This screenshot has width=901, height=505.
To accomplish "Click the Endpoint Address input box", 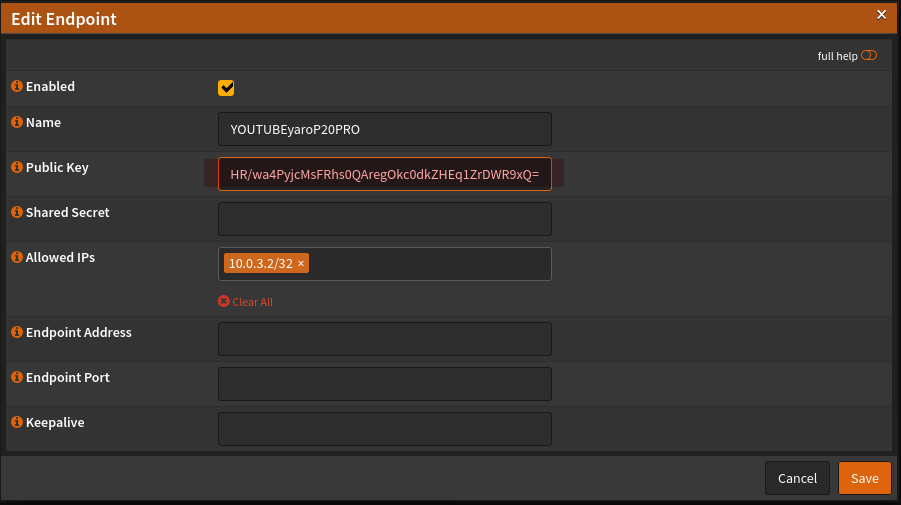I will click(x=384, y=339).
